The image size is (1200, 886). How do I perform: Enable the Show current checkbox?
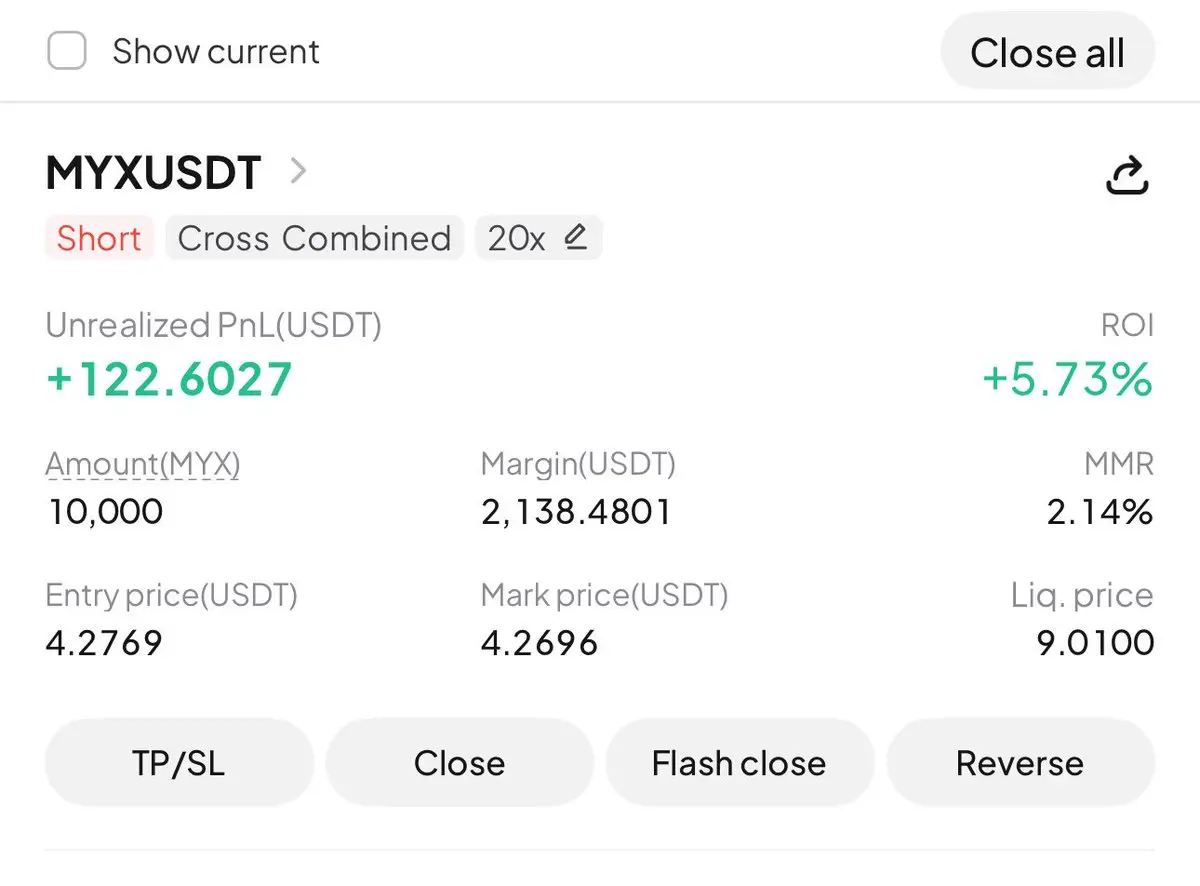[67, 51]
